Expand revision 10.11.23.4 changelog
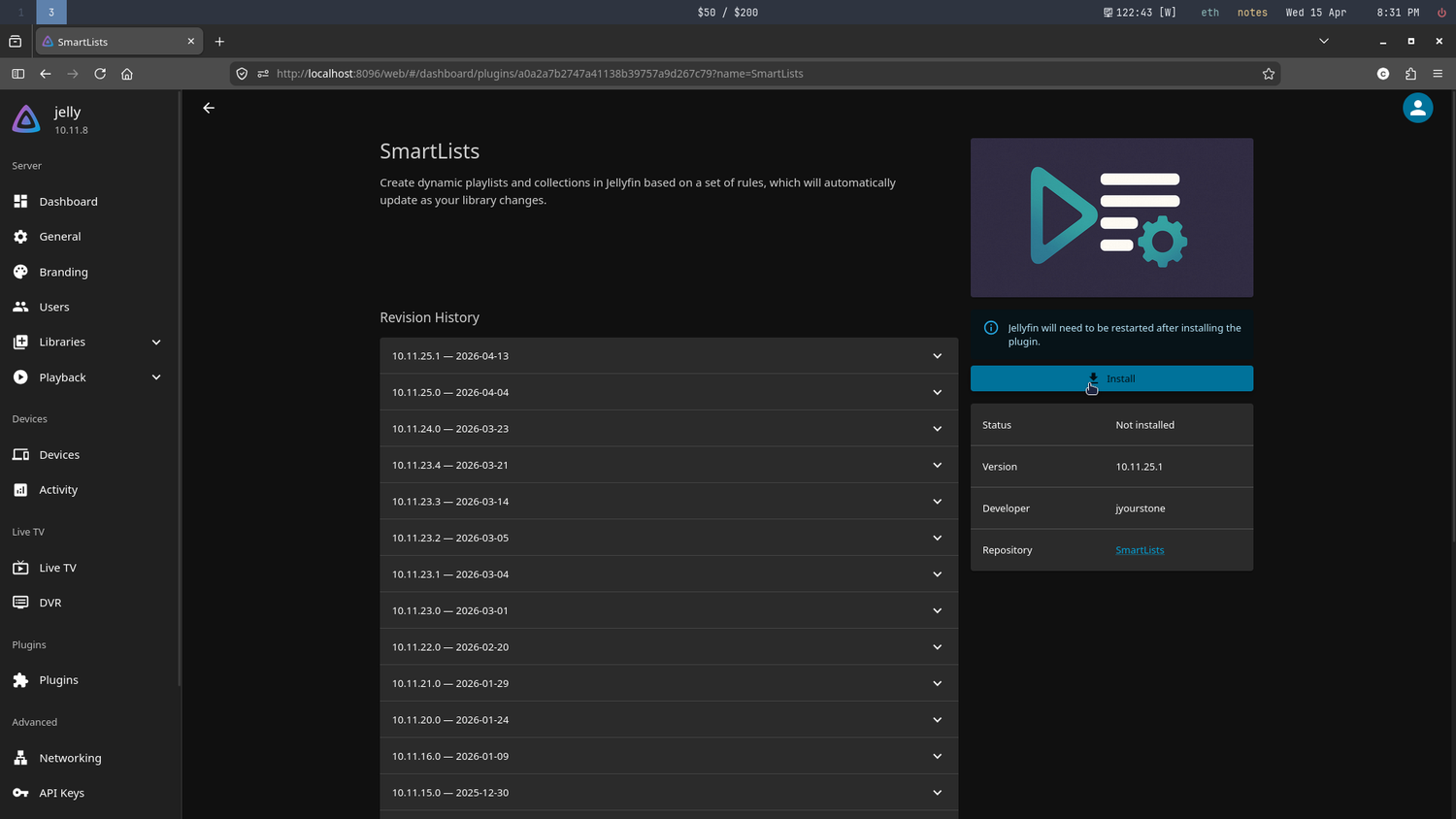Screen dimensions: 1456x819 [669, 465]
